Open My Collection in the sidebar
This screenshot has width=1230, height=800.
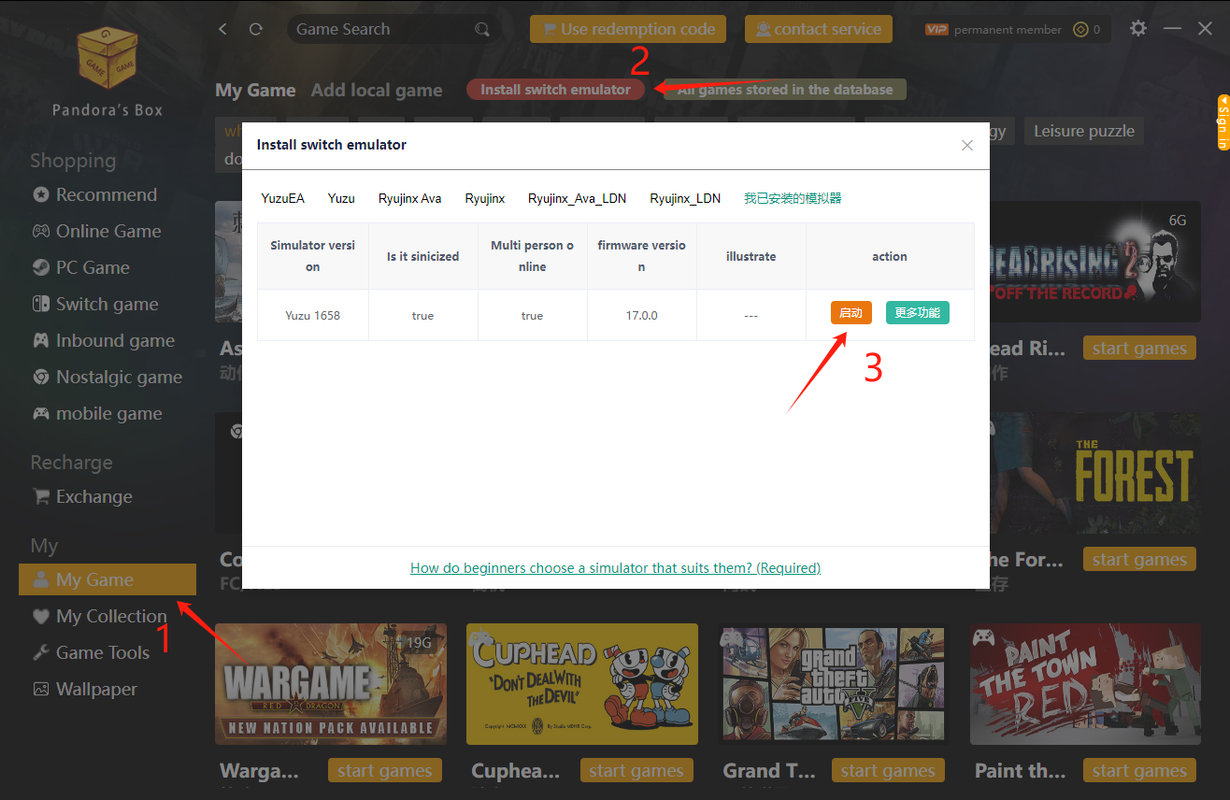click(99, 616)
